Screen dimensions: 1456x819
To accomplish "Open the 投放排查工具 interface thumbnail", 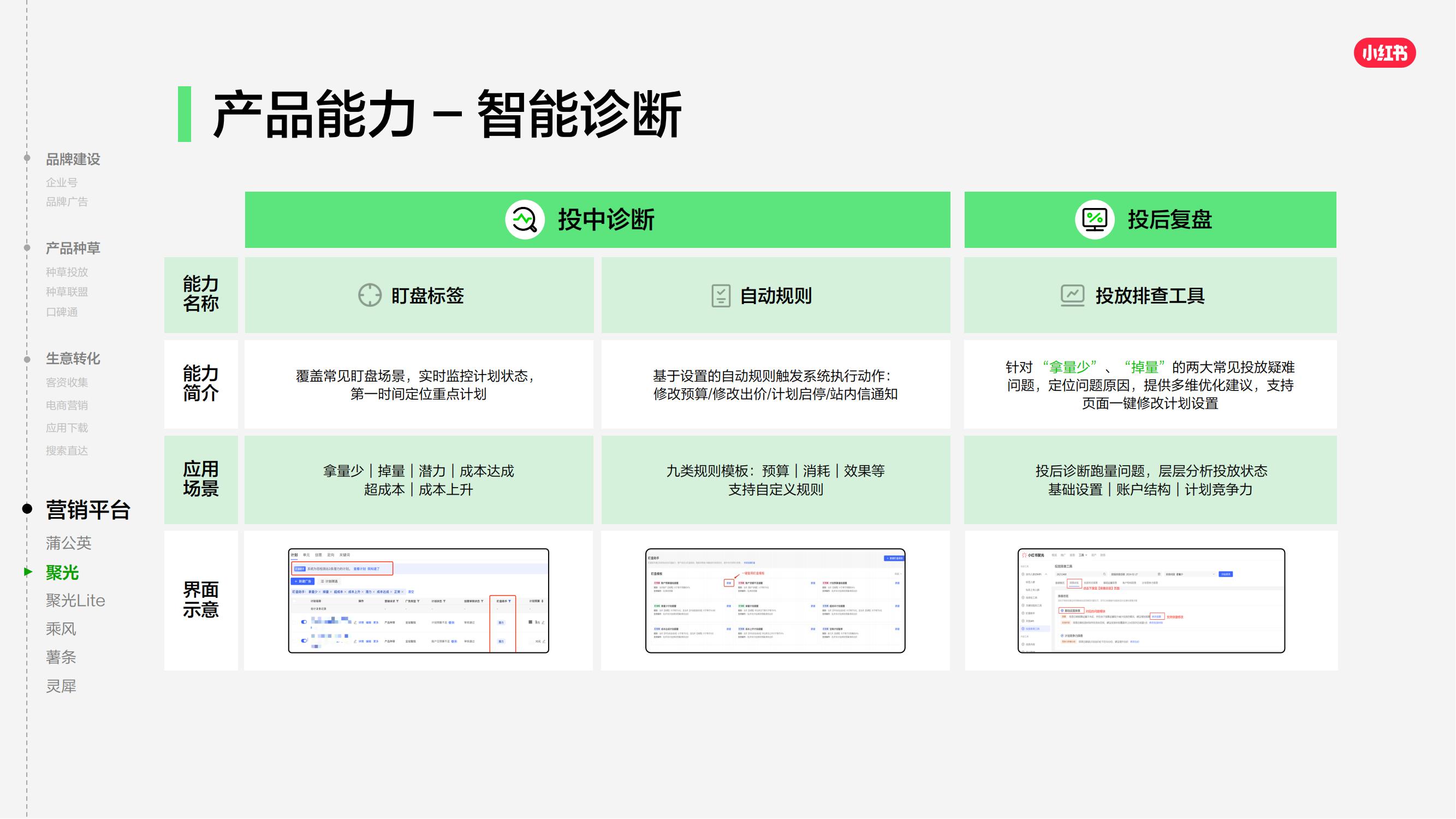I will (x=1151, y=601).
